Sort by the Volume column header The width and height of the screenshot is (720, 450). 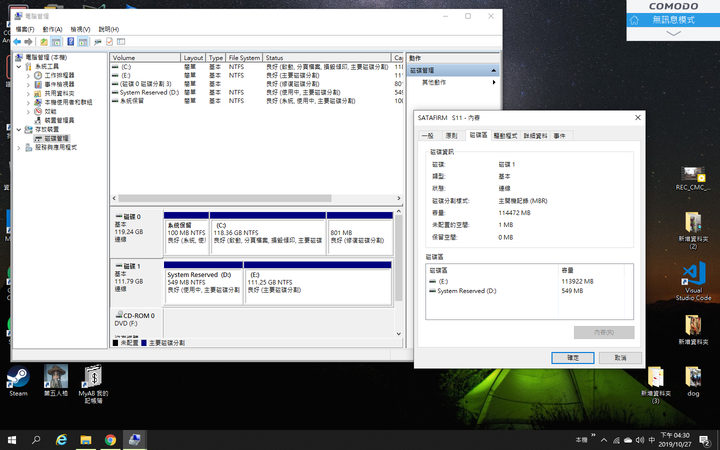145,57
